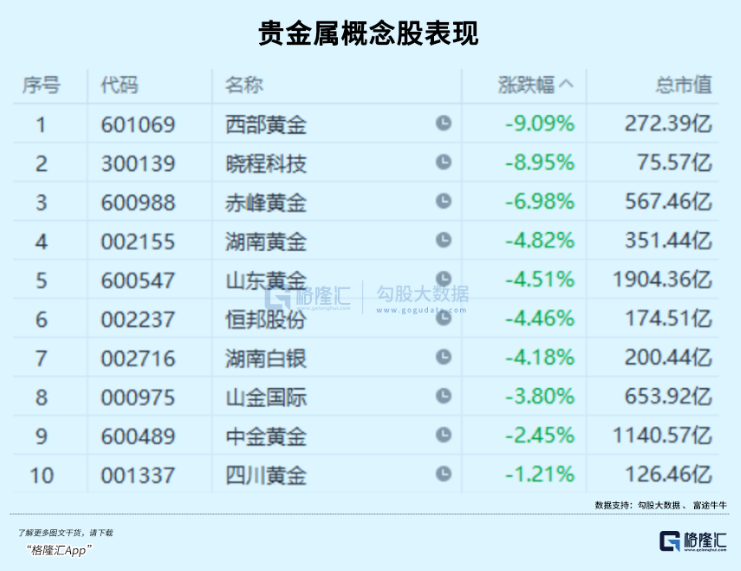Click the 格隆汇App download text
The image size is (741, 571).
(60, 549)
